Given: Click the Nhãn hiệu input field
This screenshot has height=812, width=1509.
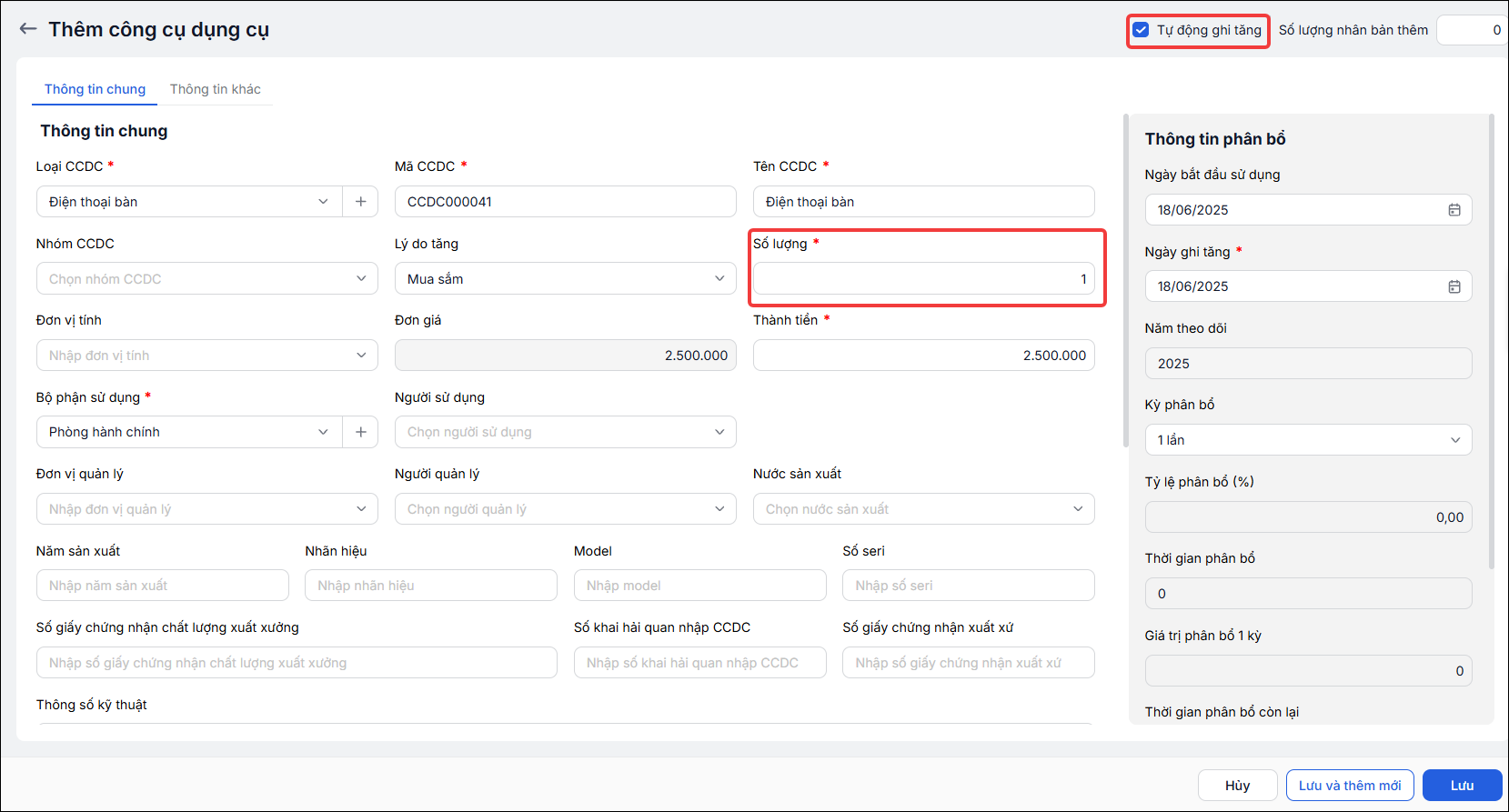Looking at the screenshot, I should pyautogui.click(x=431, y=586).
